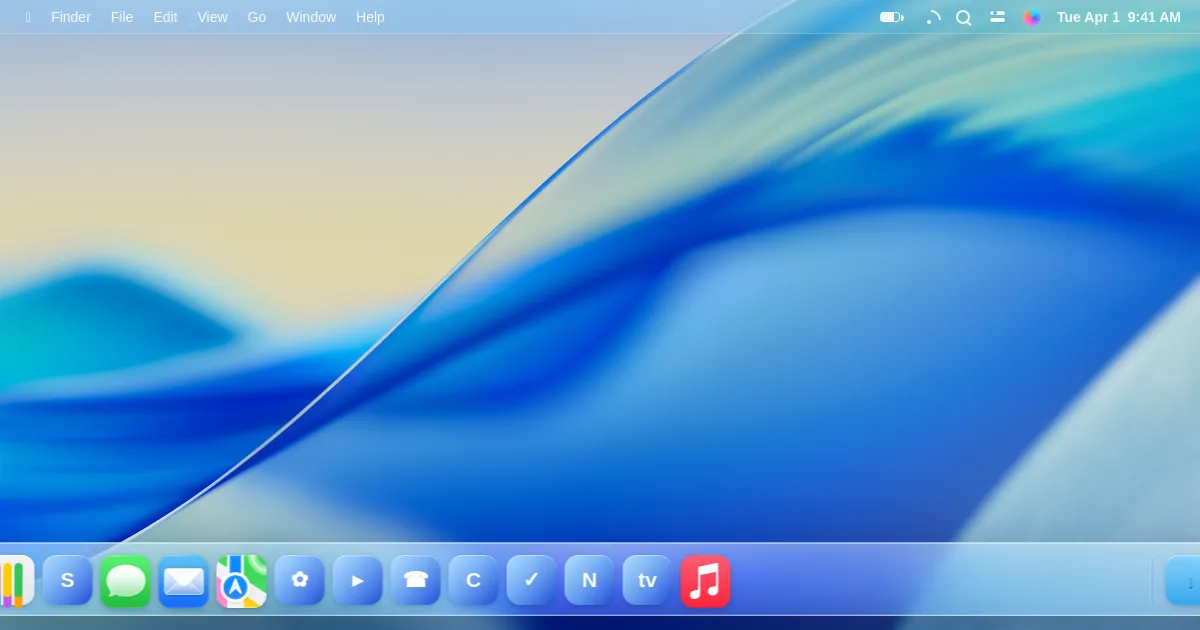
Task: Open the File menu
Action: (122, 17)
